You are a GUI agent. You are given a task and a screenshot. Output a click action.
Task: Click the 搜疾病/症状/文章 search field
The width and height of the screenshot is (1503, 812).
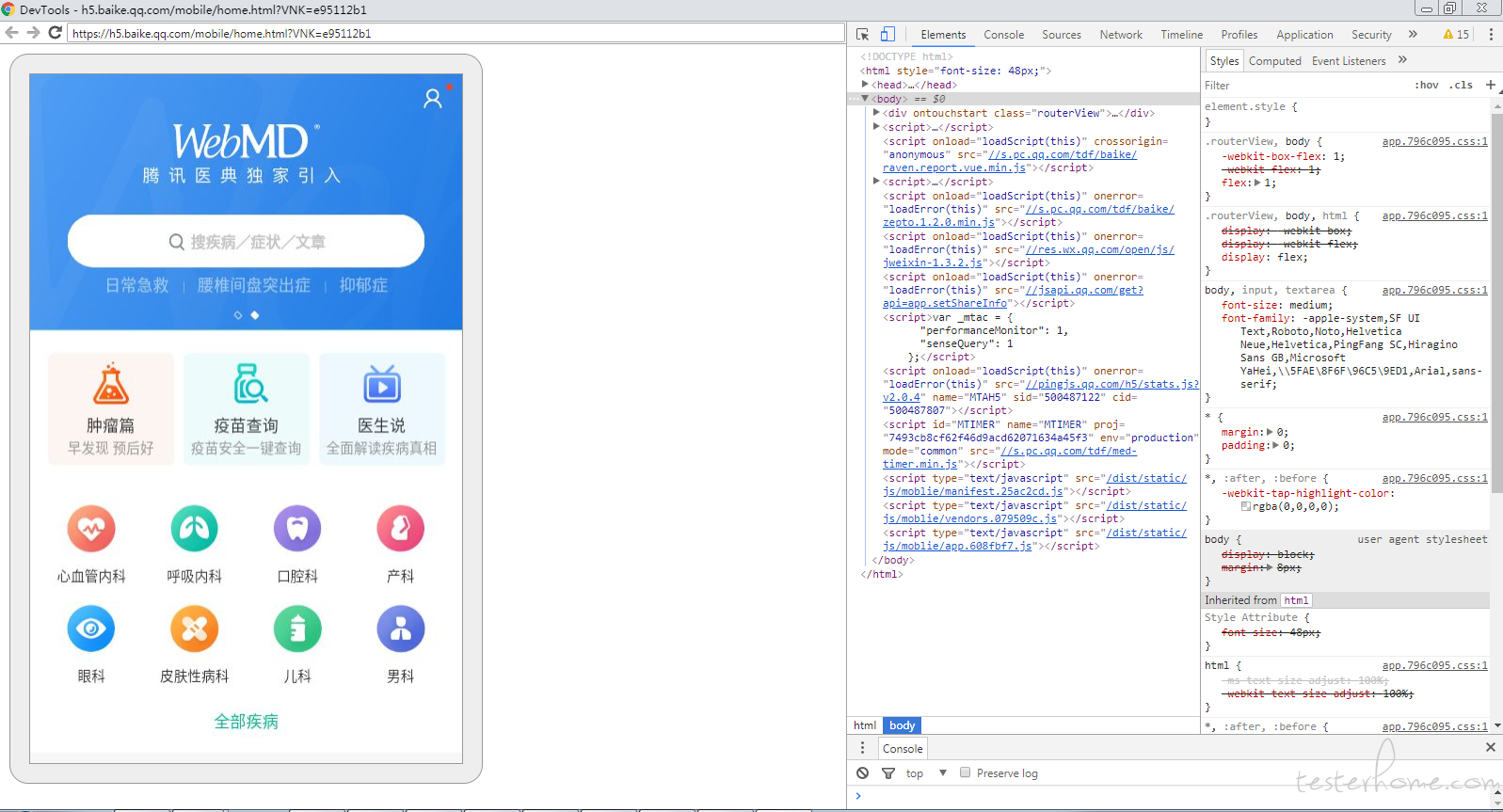click(247, 242)
